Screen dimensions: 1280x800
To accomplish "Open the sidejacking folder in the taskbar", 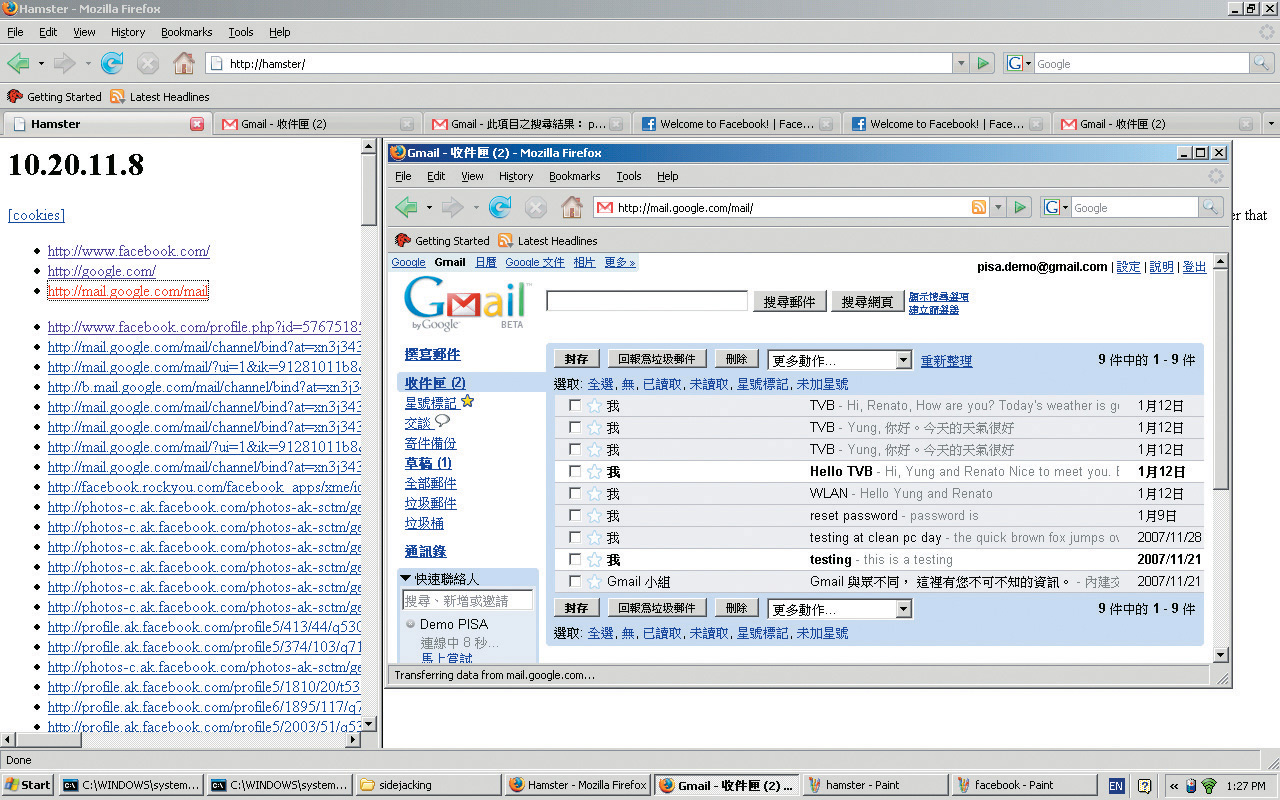I will [x=428, y=785].
